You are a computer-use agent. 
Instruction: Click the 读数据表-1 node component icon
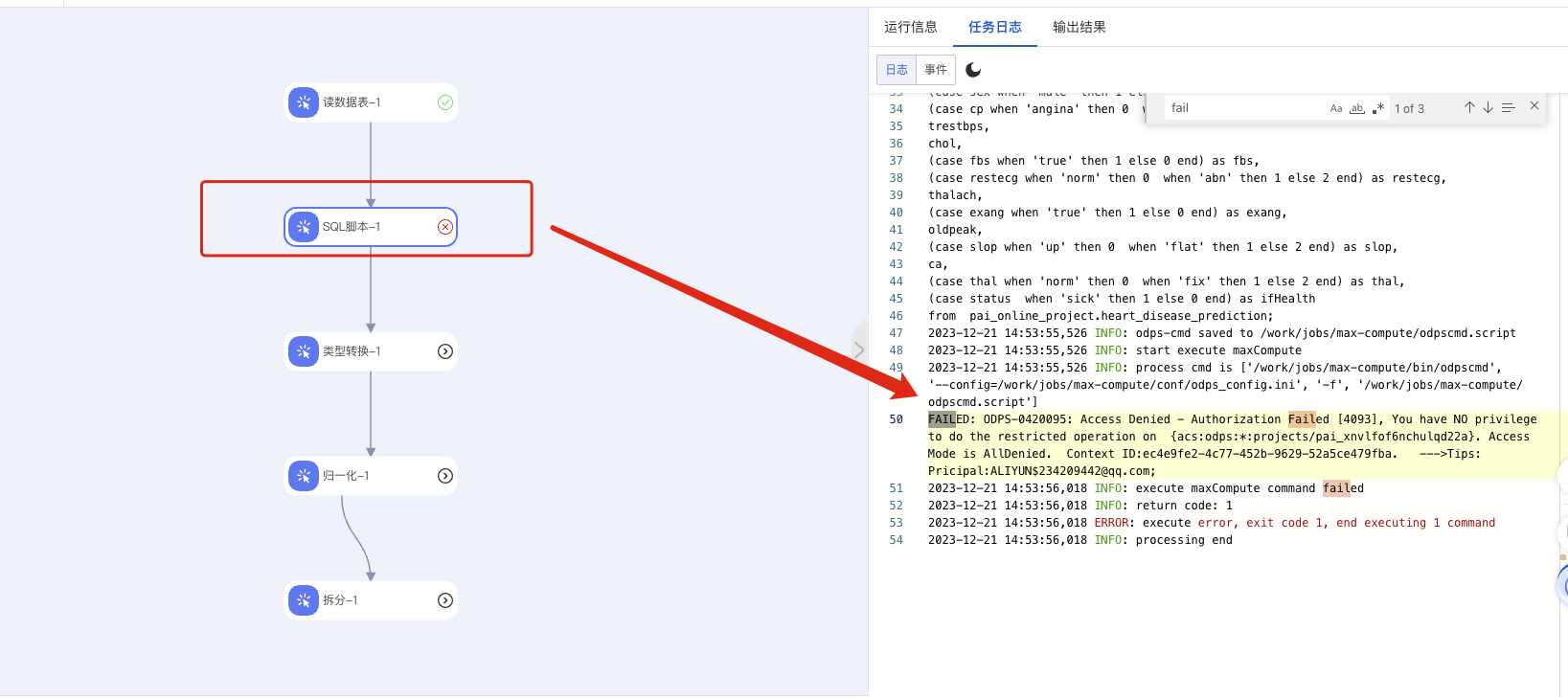tap(304, 102)
